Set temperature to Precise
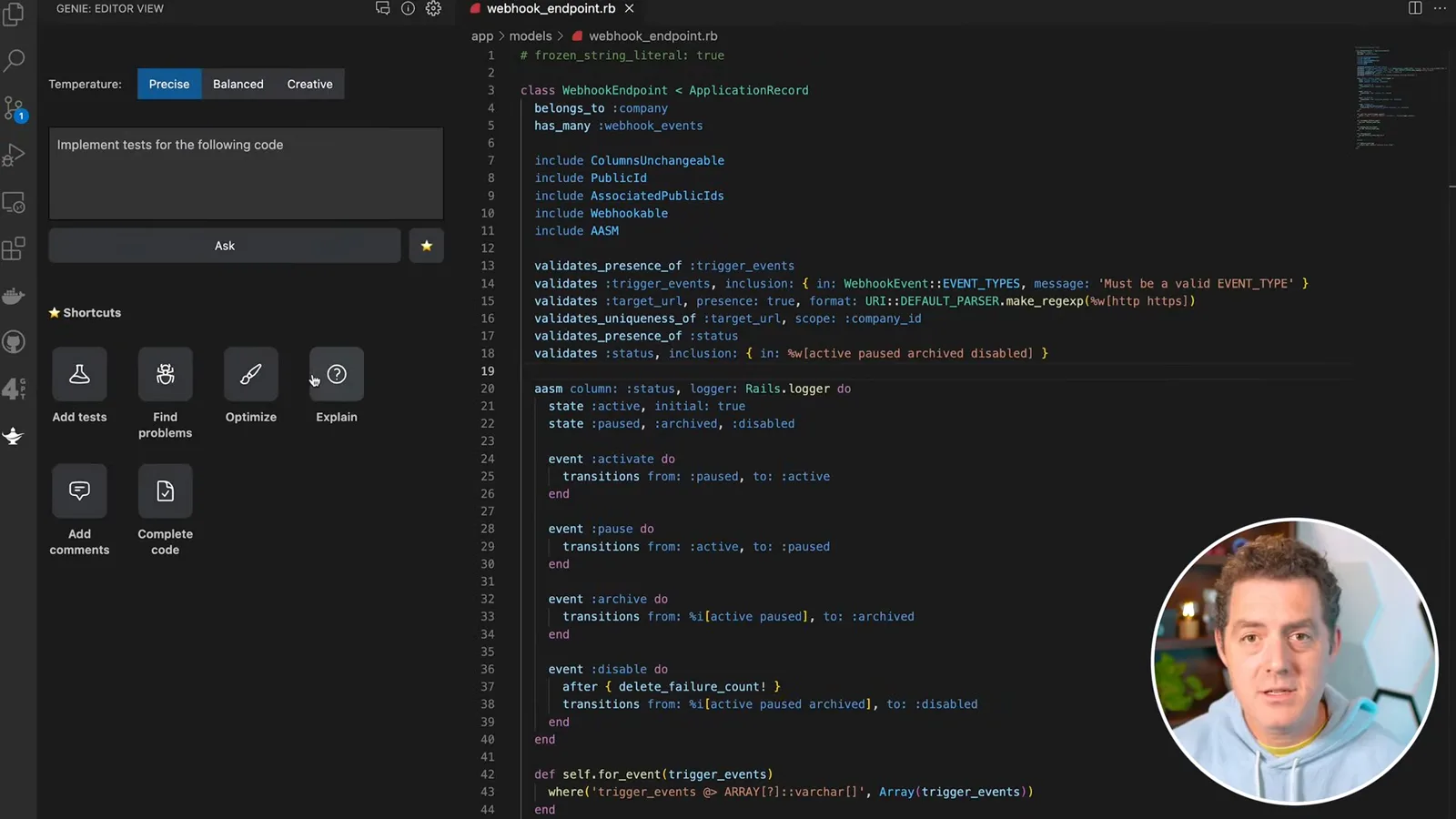 [169, 84]
